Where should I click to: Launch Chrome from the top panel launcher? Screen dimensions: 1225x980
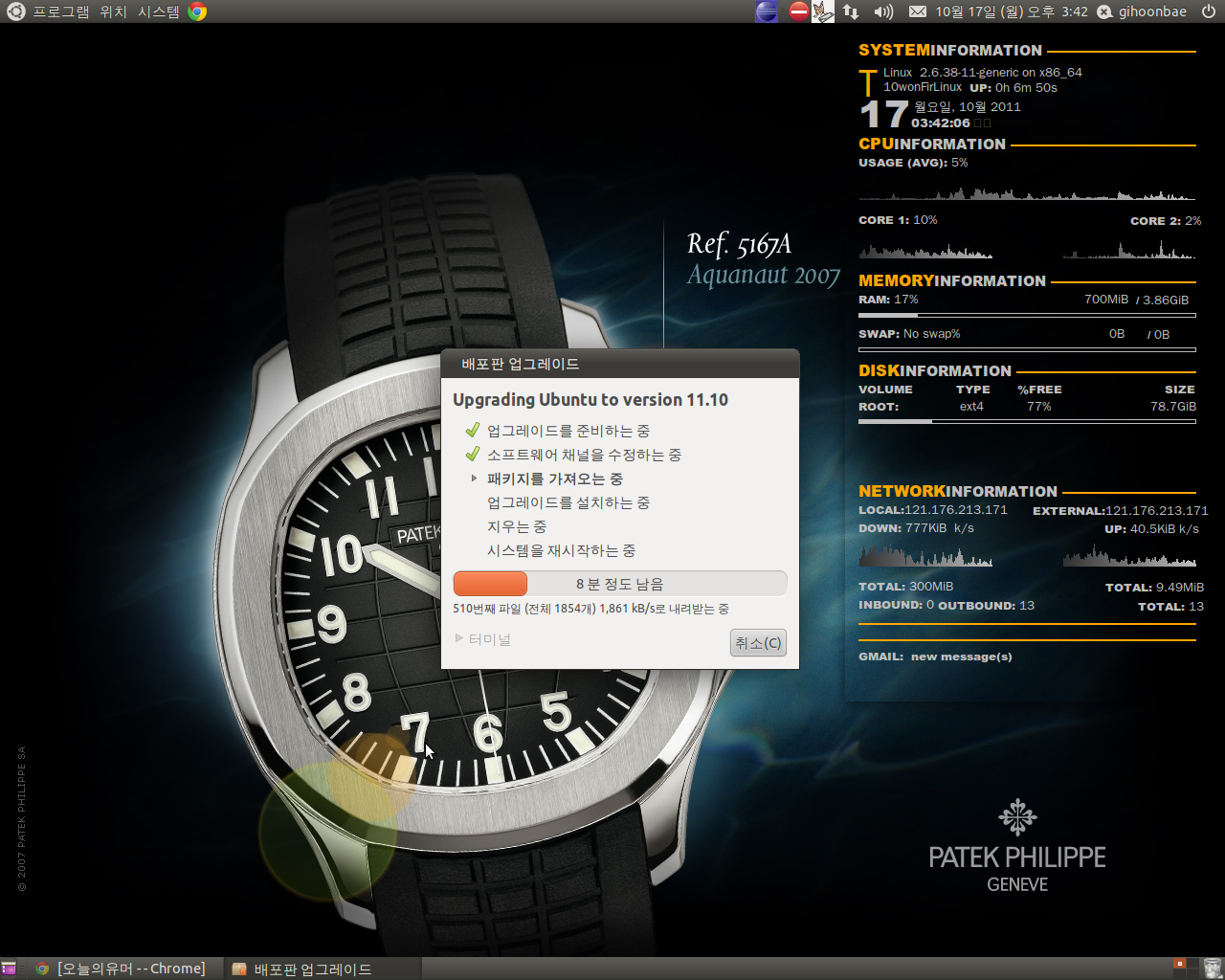pyautogui.click(x=197, y=11)
